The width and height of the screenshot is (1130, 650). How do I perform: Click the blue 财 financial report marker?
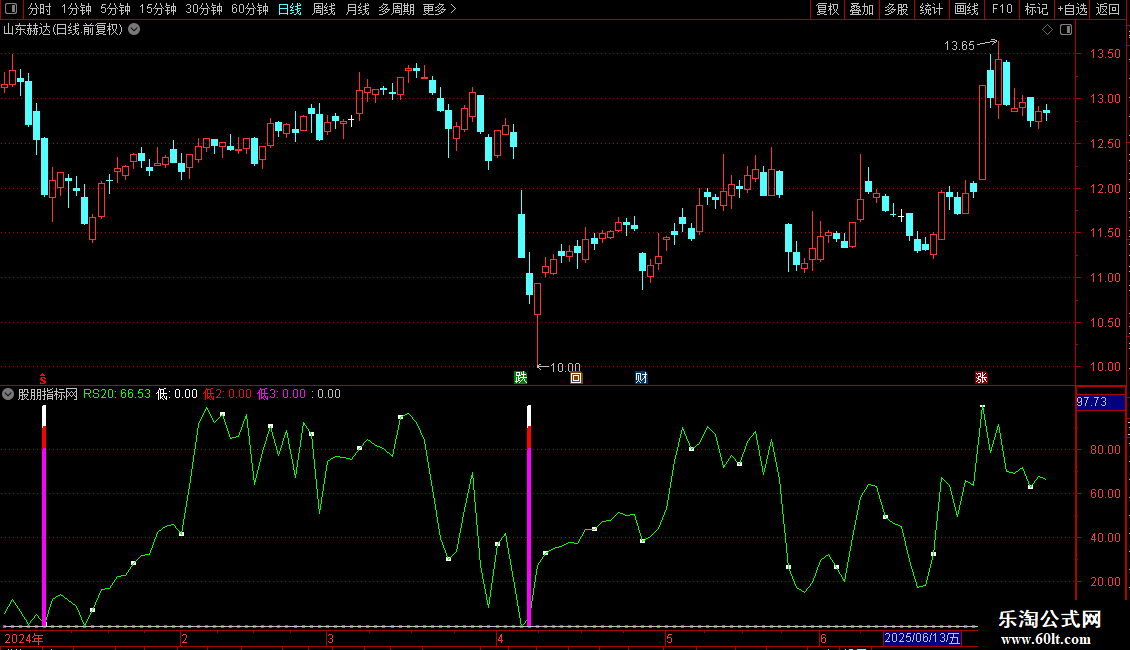641,378
